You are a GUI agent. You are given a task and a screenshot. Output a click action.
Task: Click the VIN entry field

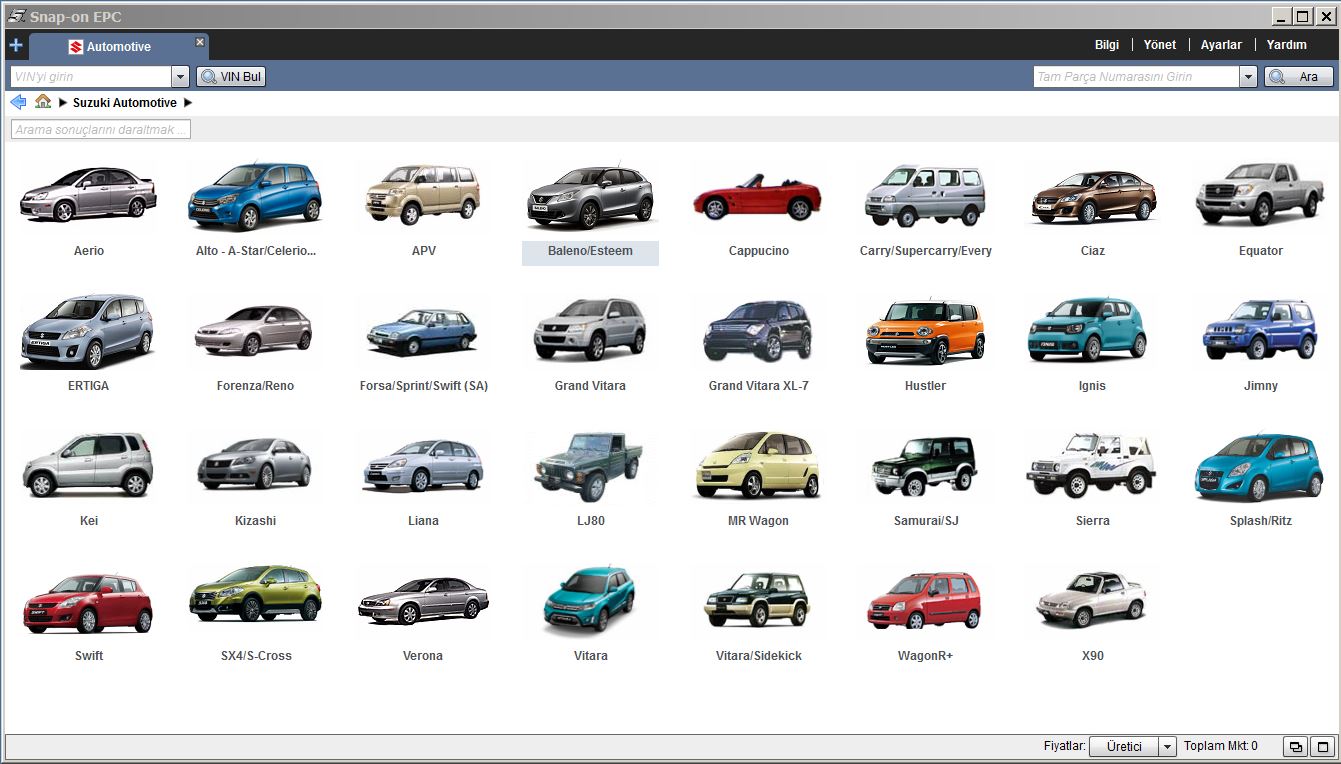(x=91, y=77)
